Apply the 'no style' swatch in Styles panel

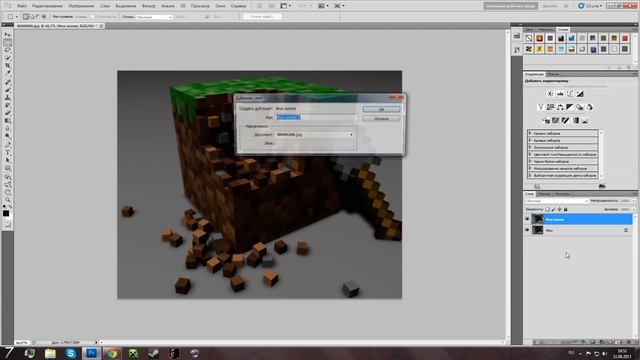(x=529, y=38)
